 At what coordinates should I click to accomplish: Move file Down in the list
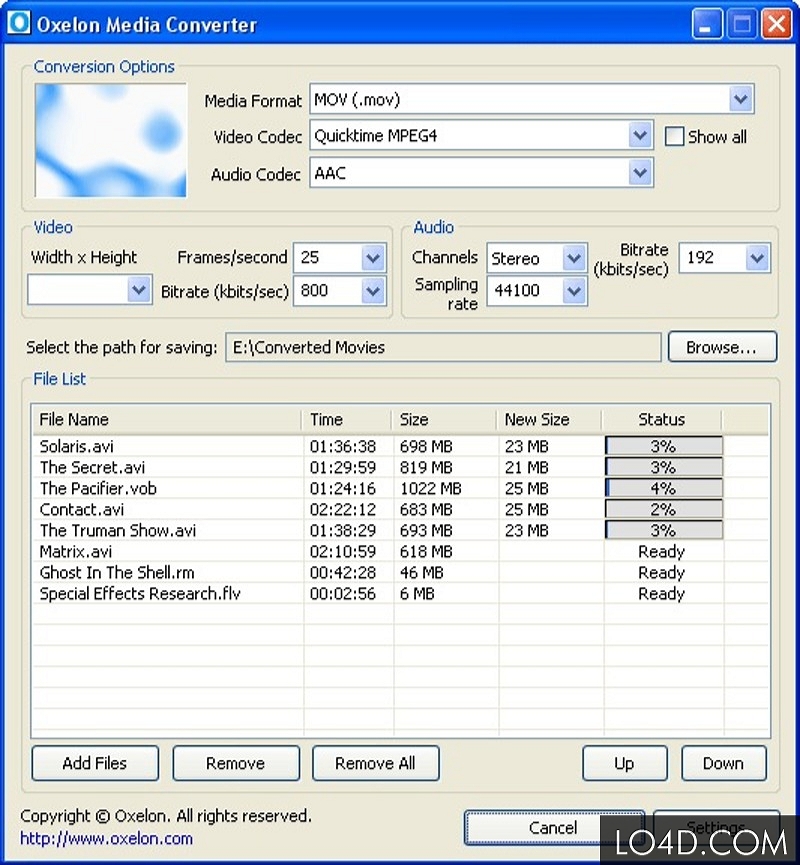(724, 763)
